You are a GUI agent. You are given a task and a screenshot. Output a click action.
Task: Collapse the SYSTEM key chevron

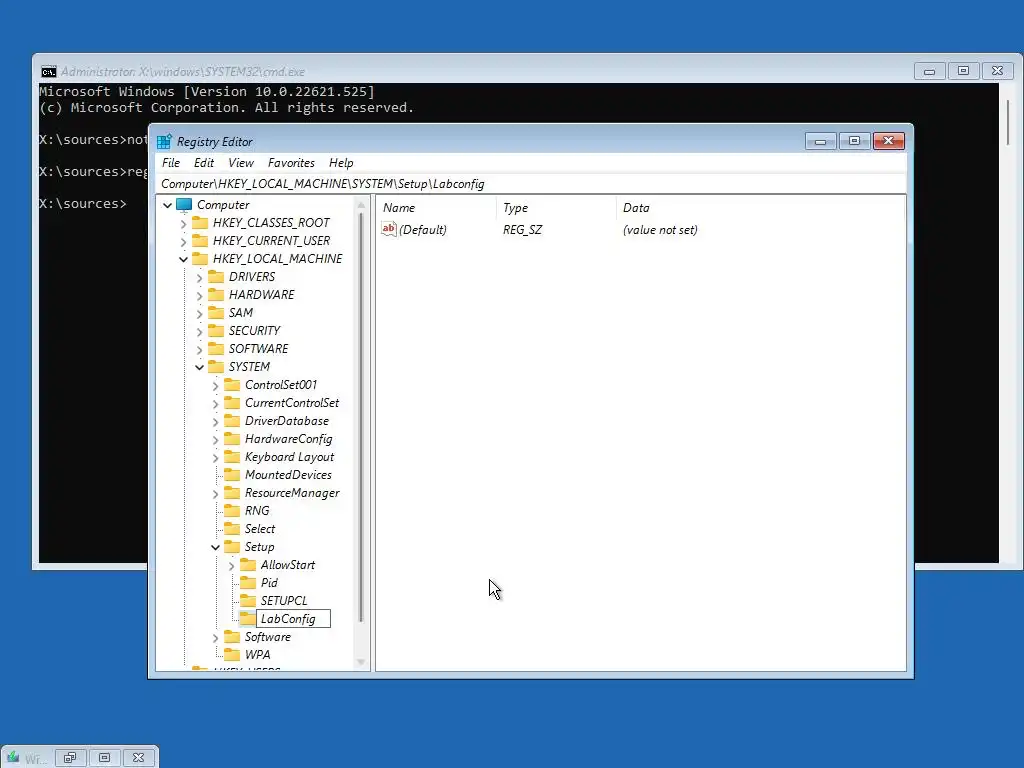(x=200, y=367)
